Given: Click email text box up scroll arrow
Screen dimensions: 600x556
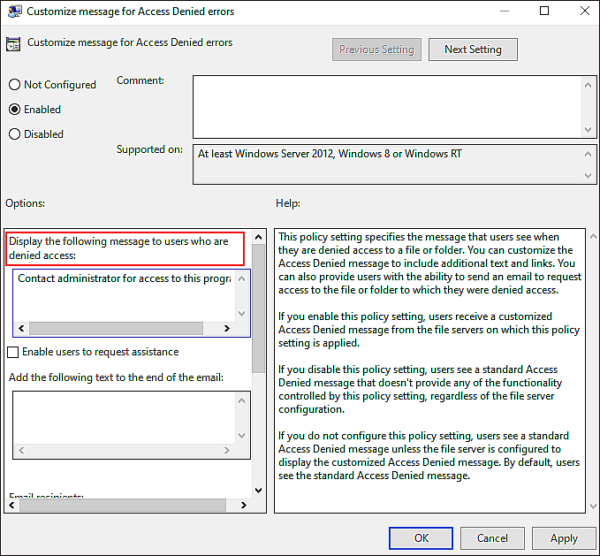Looking at the screenshot, I should pyautogui.click(x=242, y=401).
